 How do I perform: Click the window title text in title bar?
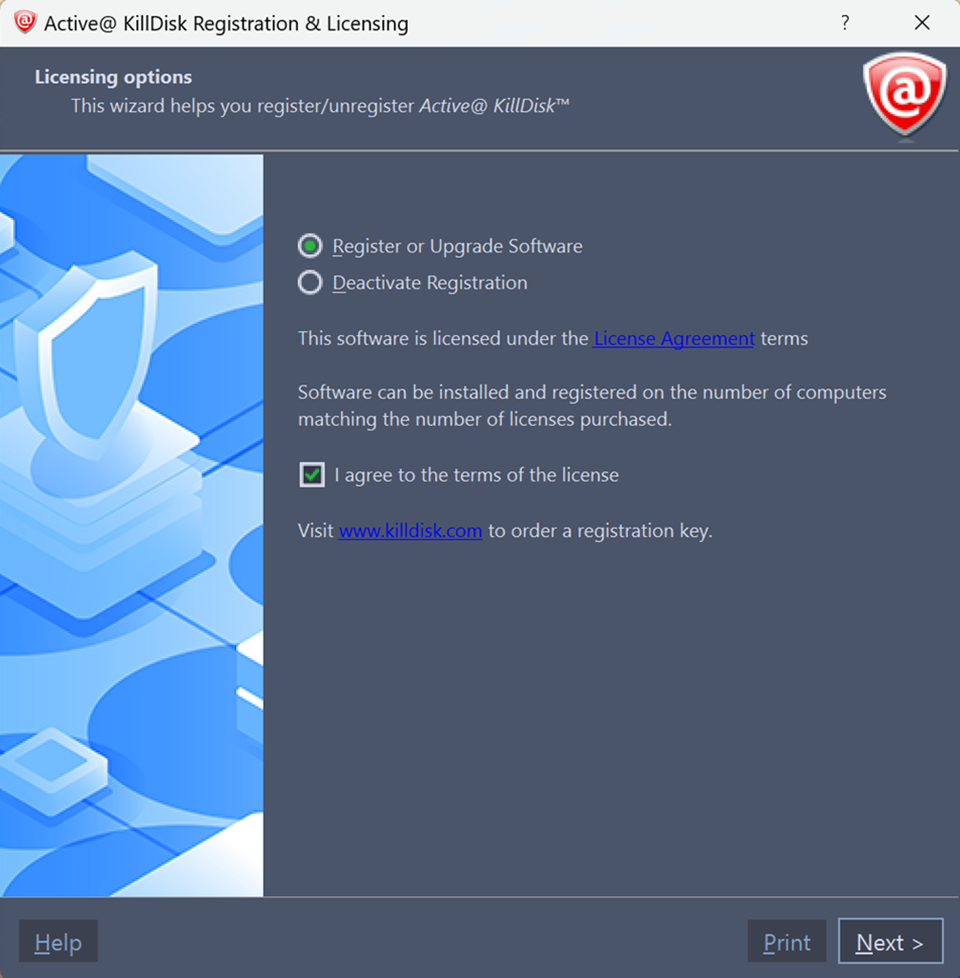click(226, 23)
